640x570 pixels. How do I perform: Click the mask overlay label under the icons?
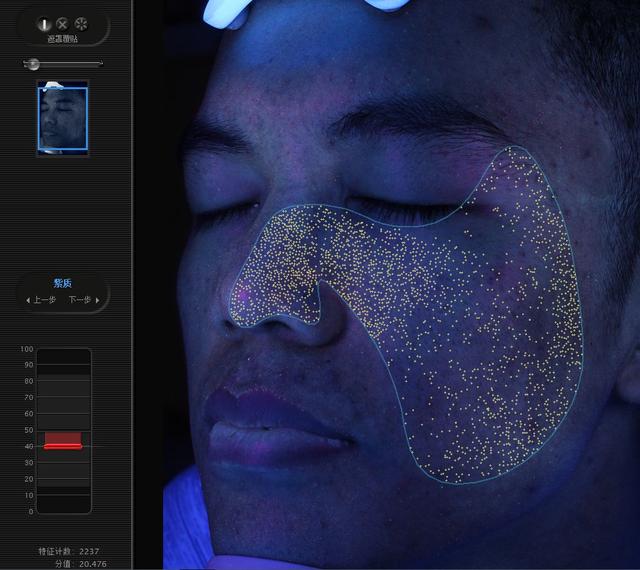(62, 39)
